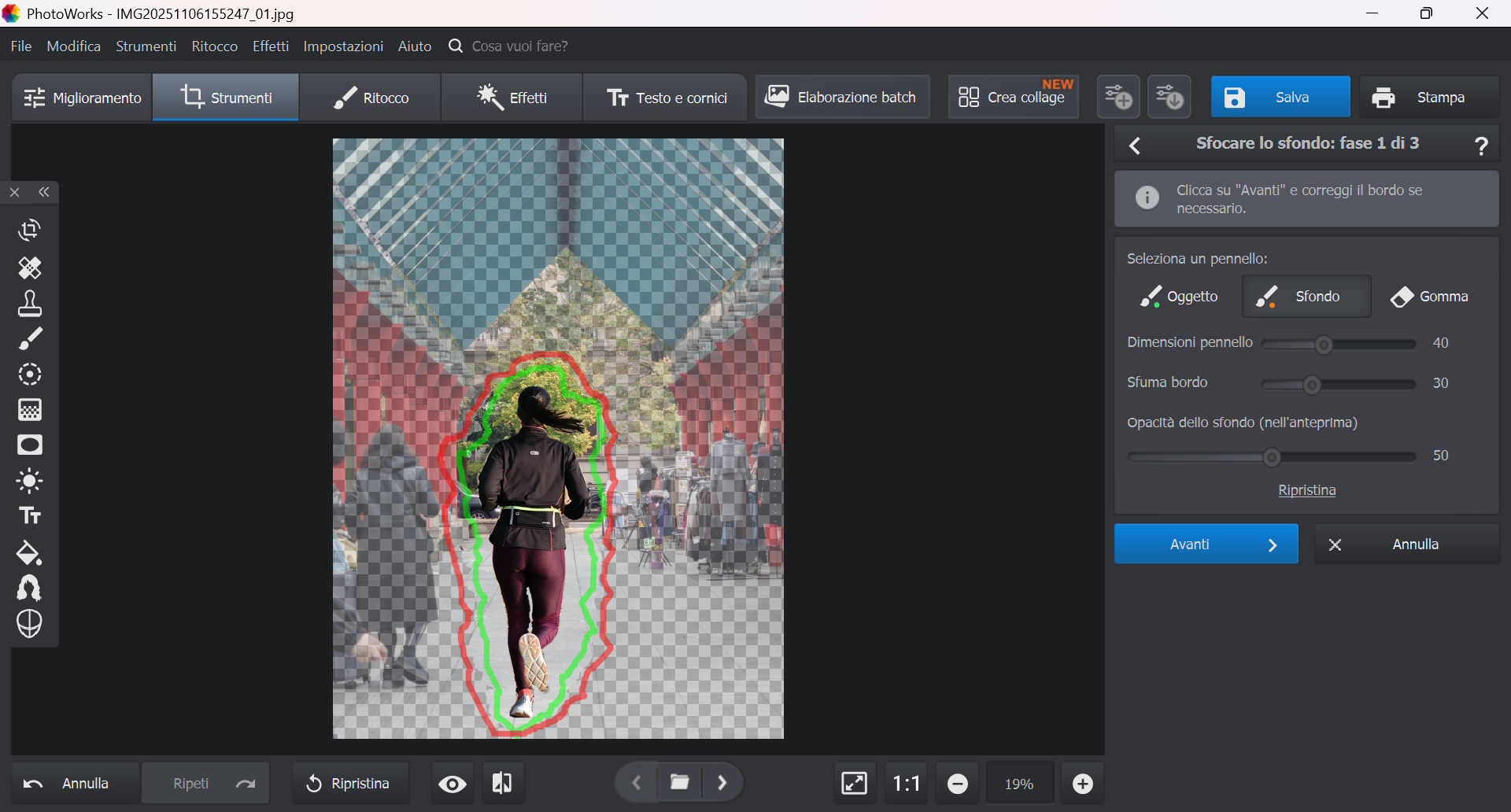1511x812 pixels.
Task: Select the Sfondo brush option
Action: point(1306,297)
